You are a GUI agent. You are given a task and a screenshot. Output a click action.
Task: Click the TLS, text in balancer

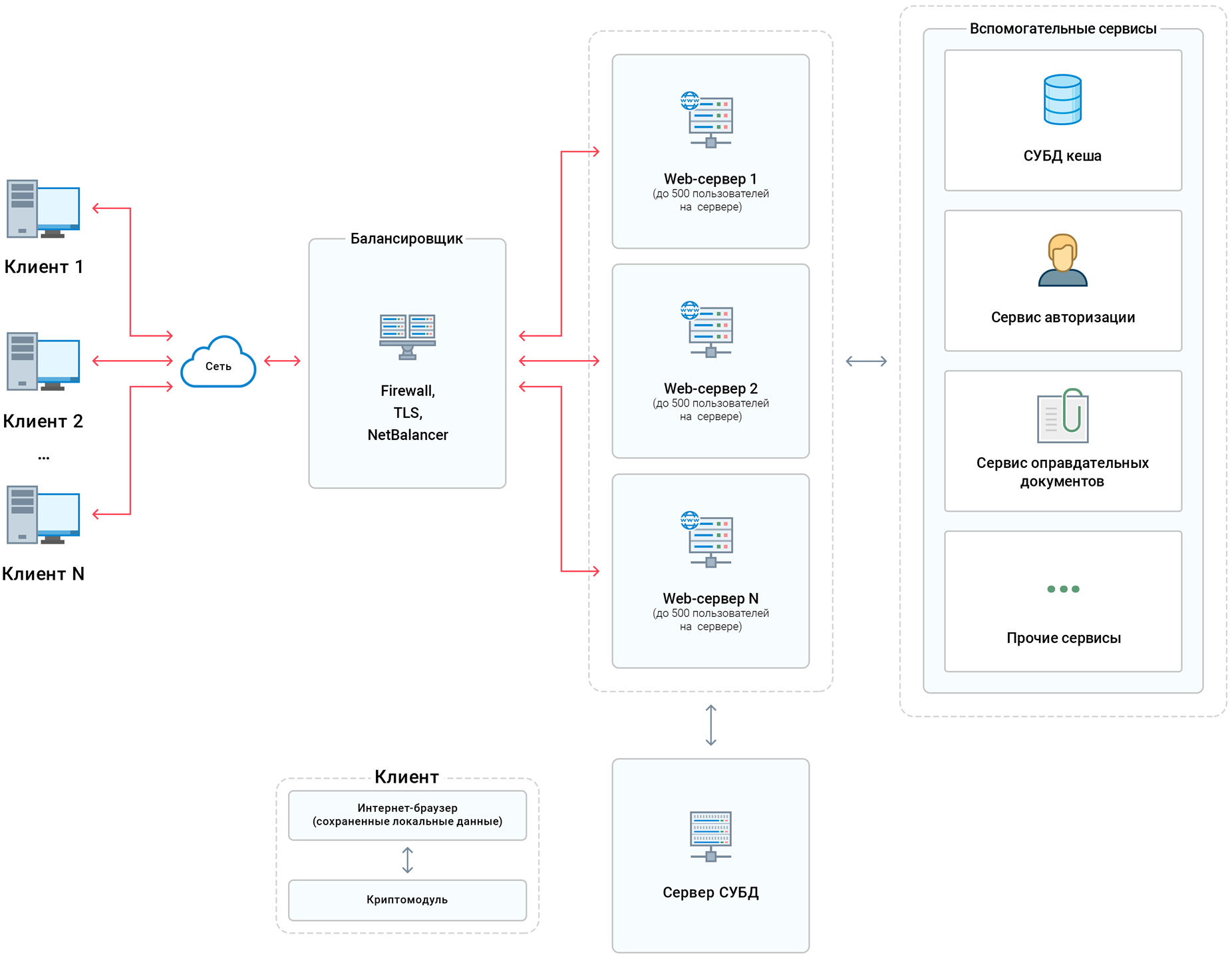[408, 413]
